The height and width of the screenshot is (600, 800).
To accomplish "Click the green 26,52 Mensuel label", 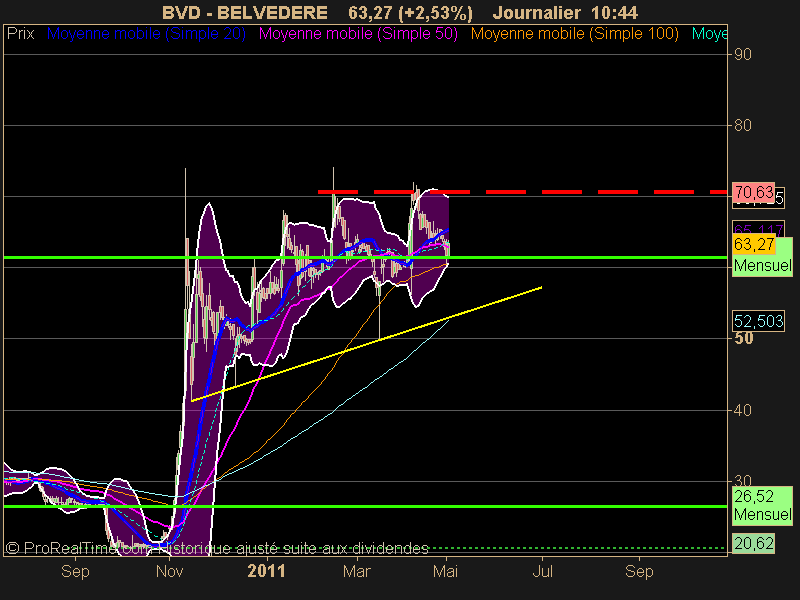I will point(763,505).
